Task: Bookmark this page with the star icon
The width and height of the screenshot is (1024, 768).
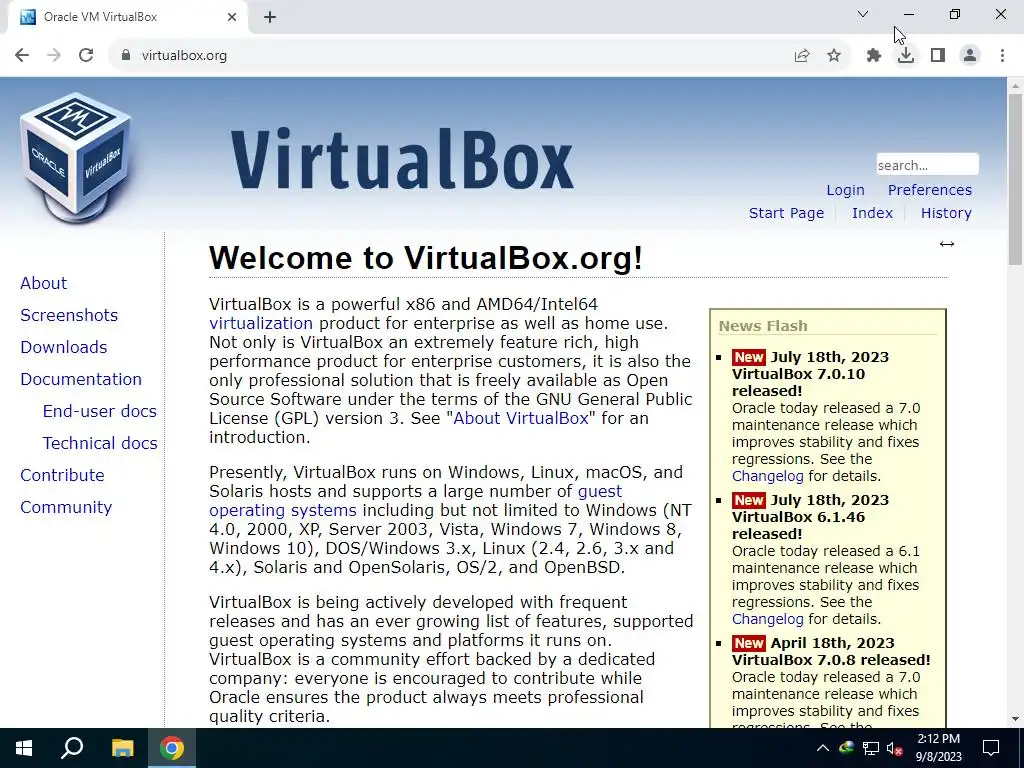Action: 834,56
